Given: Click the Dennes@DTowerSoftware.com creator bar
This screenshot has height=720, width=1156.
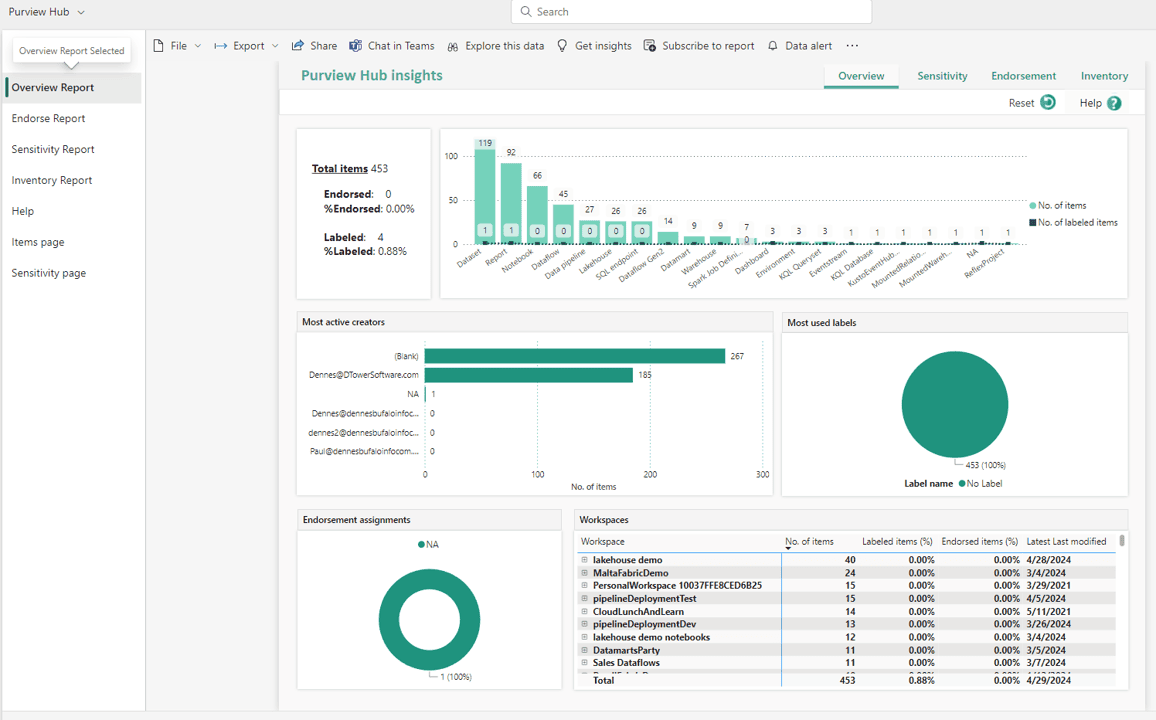Looking at the screenshot, I should tap(529, 375).
